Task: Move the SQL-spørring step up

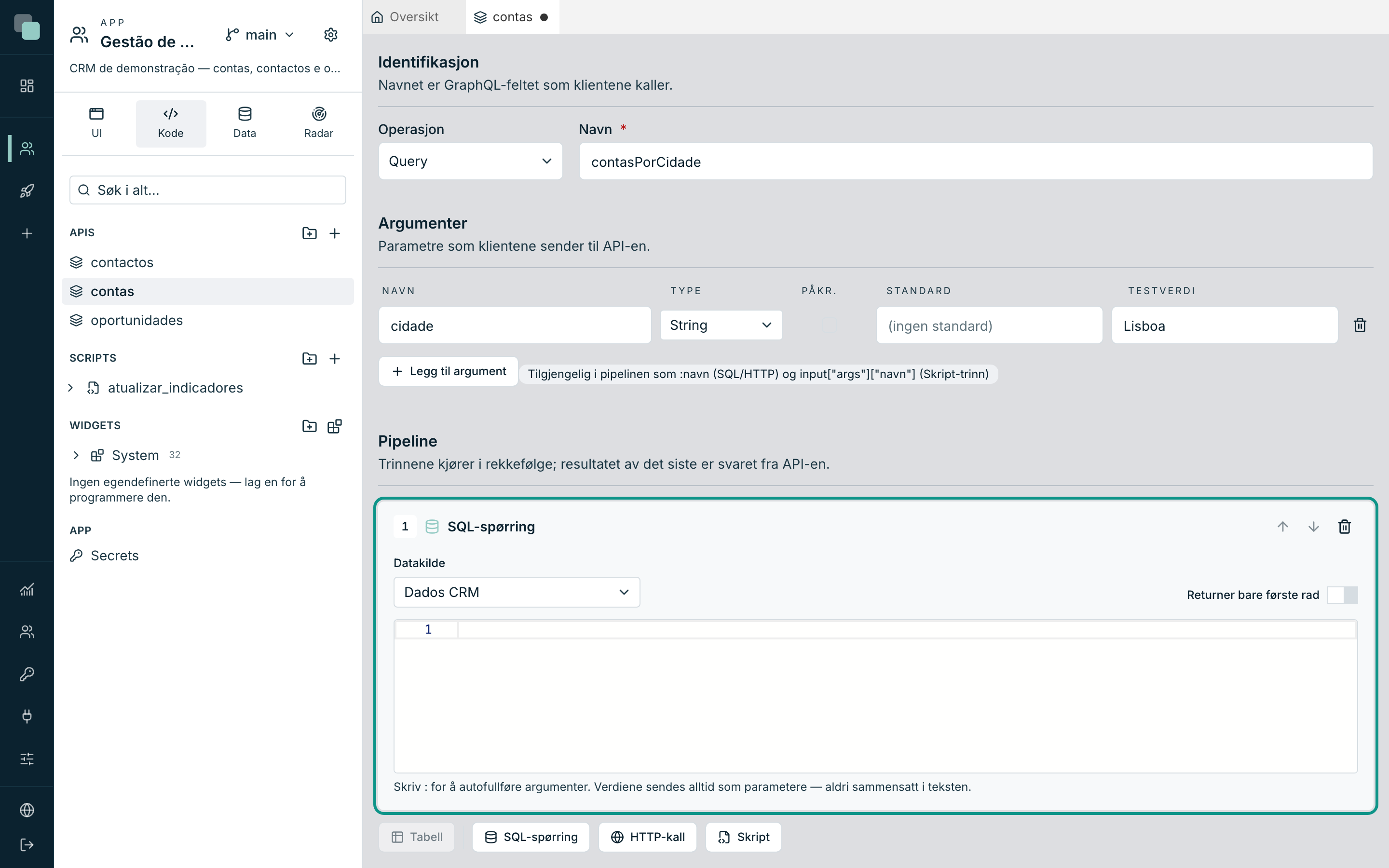Action: pyautogui.click(x=1283, y=527)
